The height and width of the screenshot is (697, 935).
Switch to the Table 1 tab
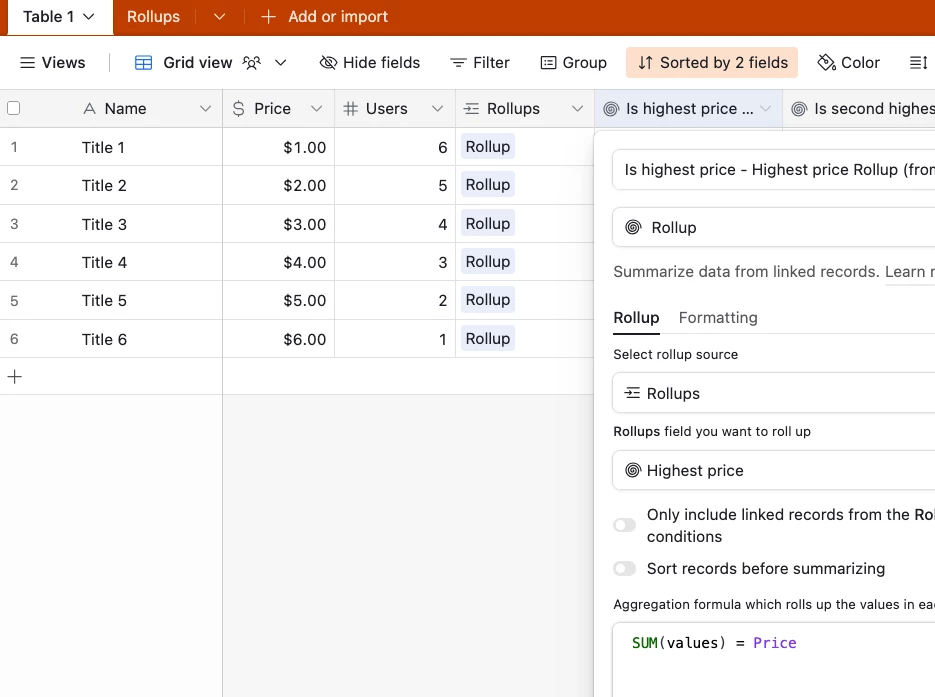[58, 17]
